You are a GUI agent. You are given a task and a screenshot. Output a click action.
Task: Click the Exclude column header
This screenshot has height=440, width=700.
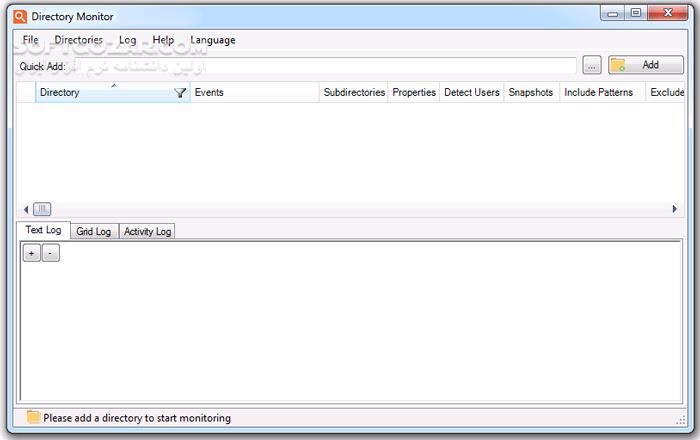coord(666,92)
